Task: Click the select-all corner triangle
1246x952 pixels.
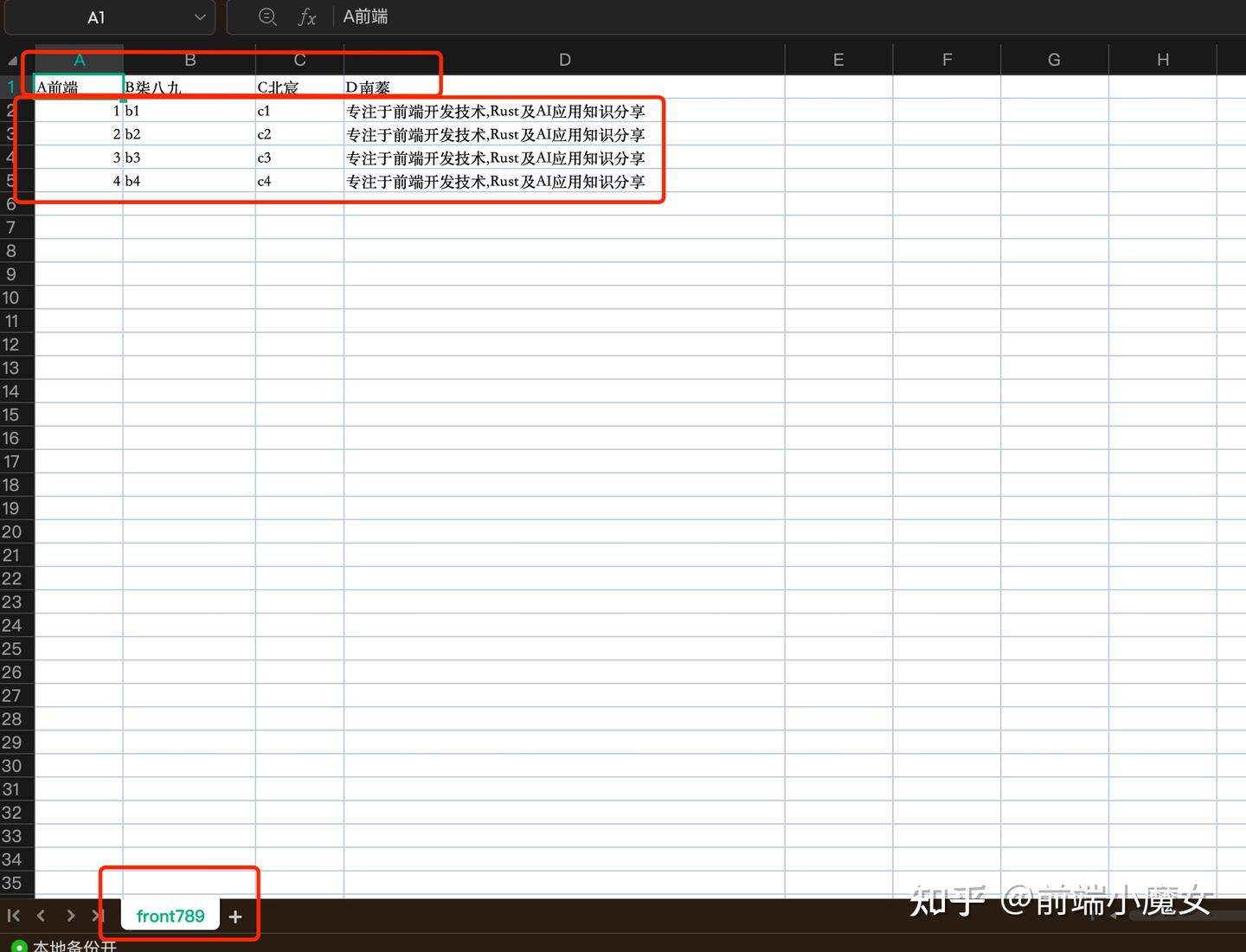Action: (14, 59)
